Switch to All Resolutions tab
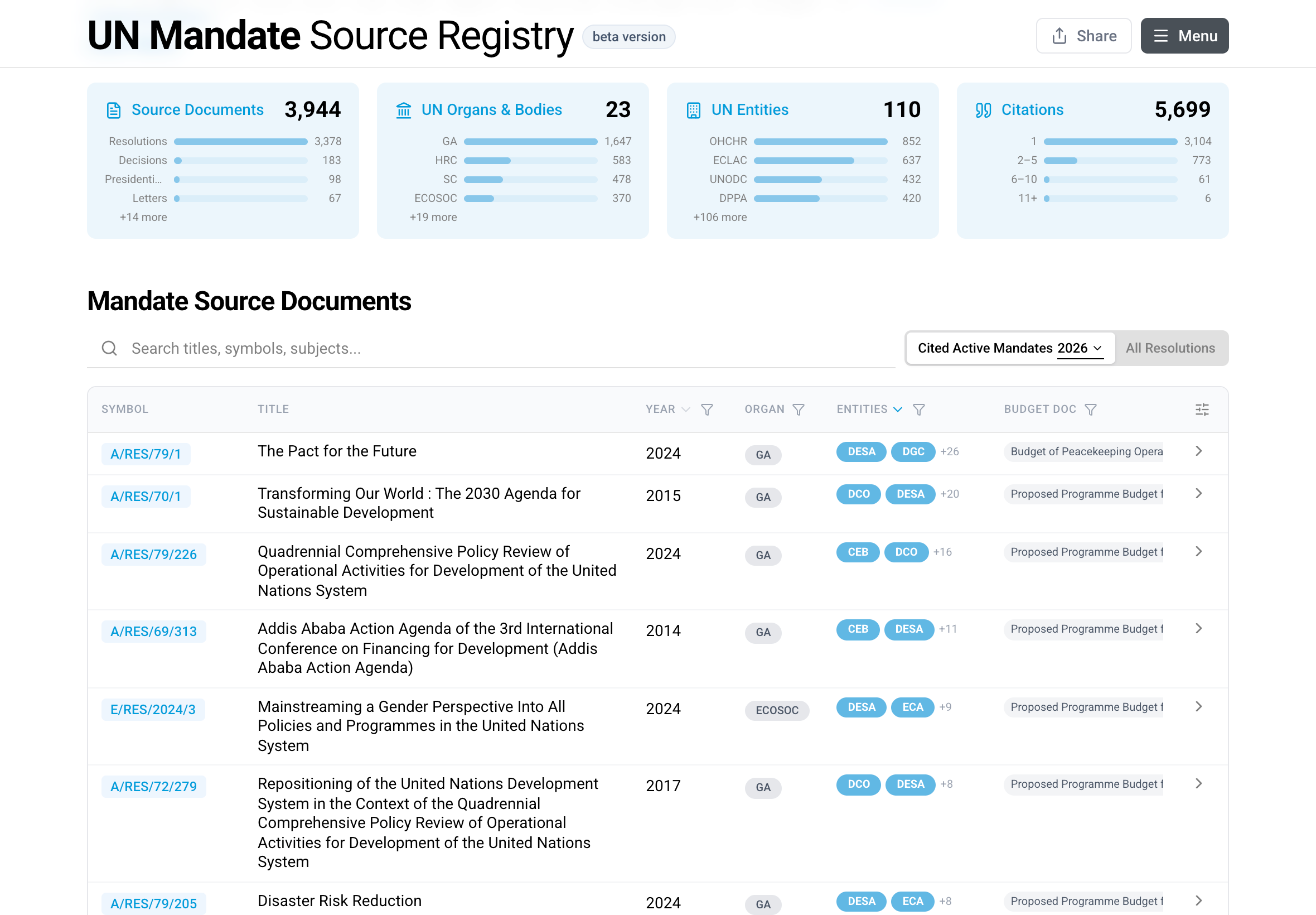The width and height of the screenshot is (1316, 915). pos(1170,348)
